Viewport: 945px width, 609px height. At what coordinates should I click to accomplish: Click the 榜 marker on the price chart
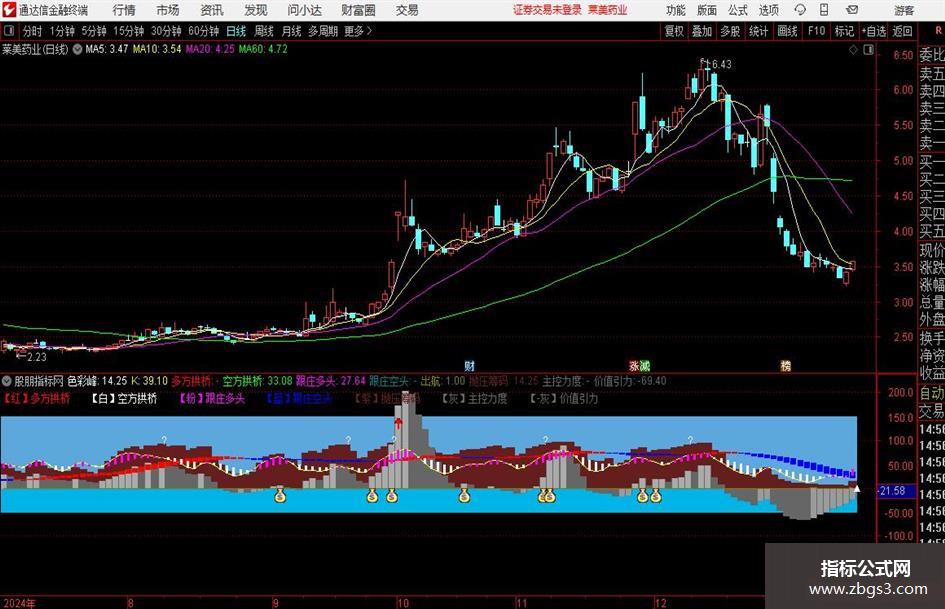tap(785, 365)
